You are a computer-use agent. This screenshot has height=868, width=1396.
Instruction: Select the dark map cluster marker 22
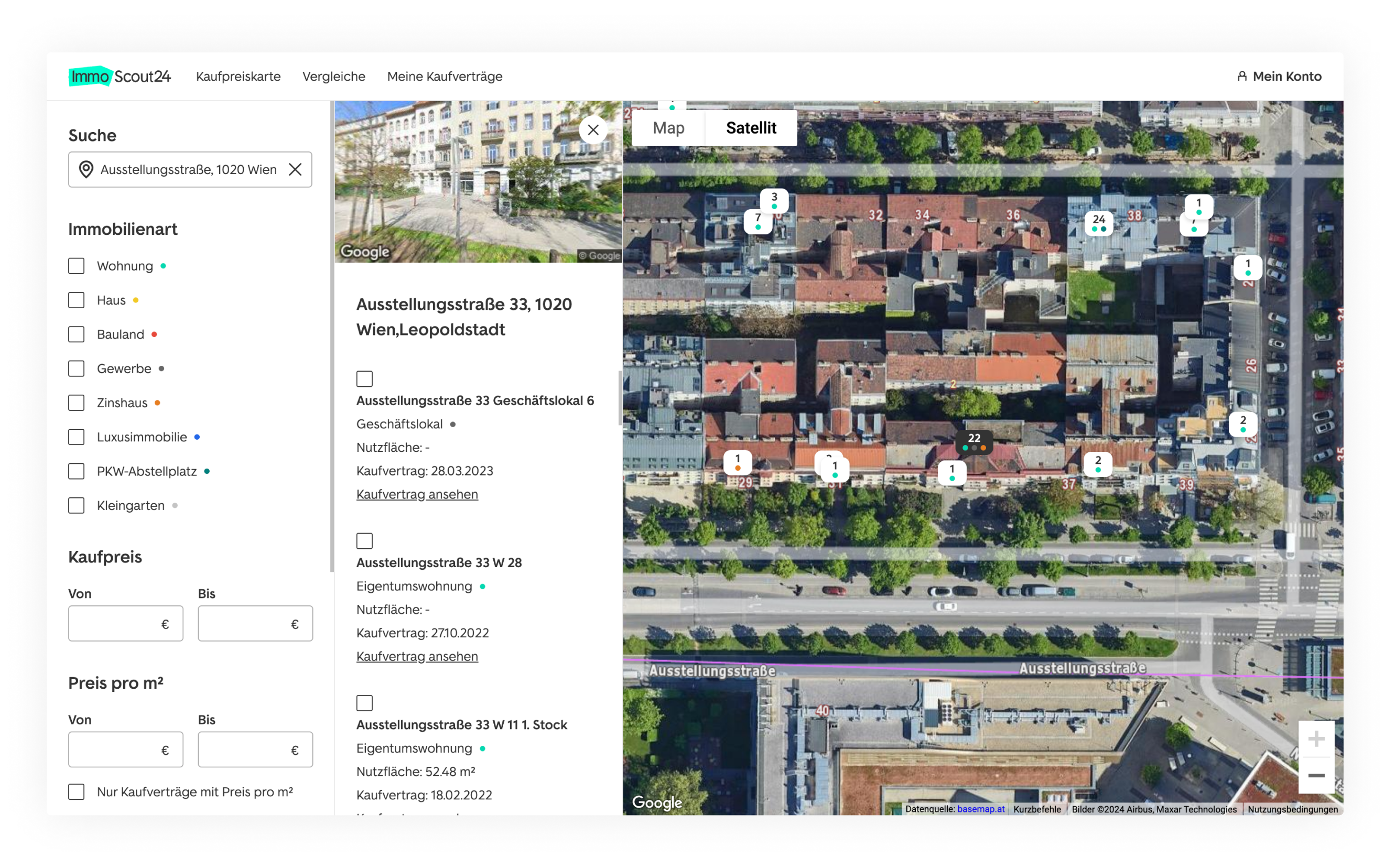point(974,441)
